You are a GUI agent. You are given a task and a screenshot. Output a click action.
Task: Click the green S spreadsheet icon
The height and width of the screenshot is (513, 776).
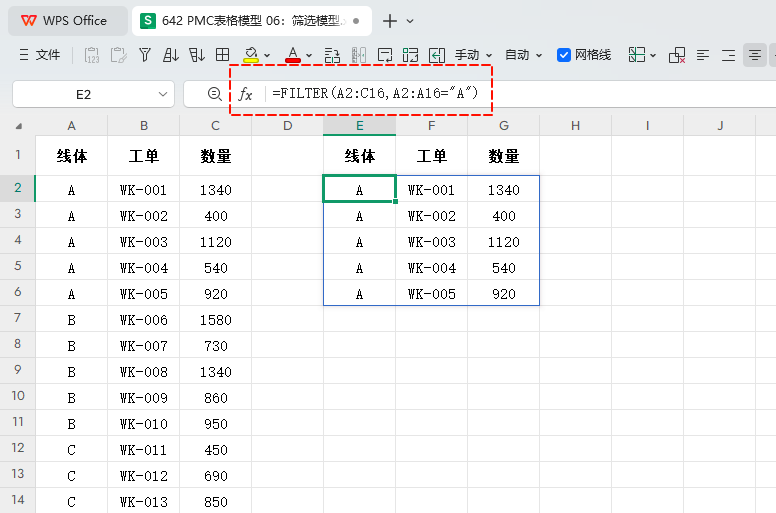(147, 21)
